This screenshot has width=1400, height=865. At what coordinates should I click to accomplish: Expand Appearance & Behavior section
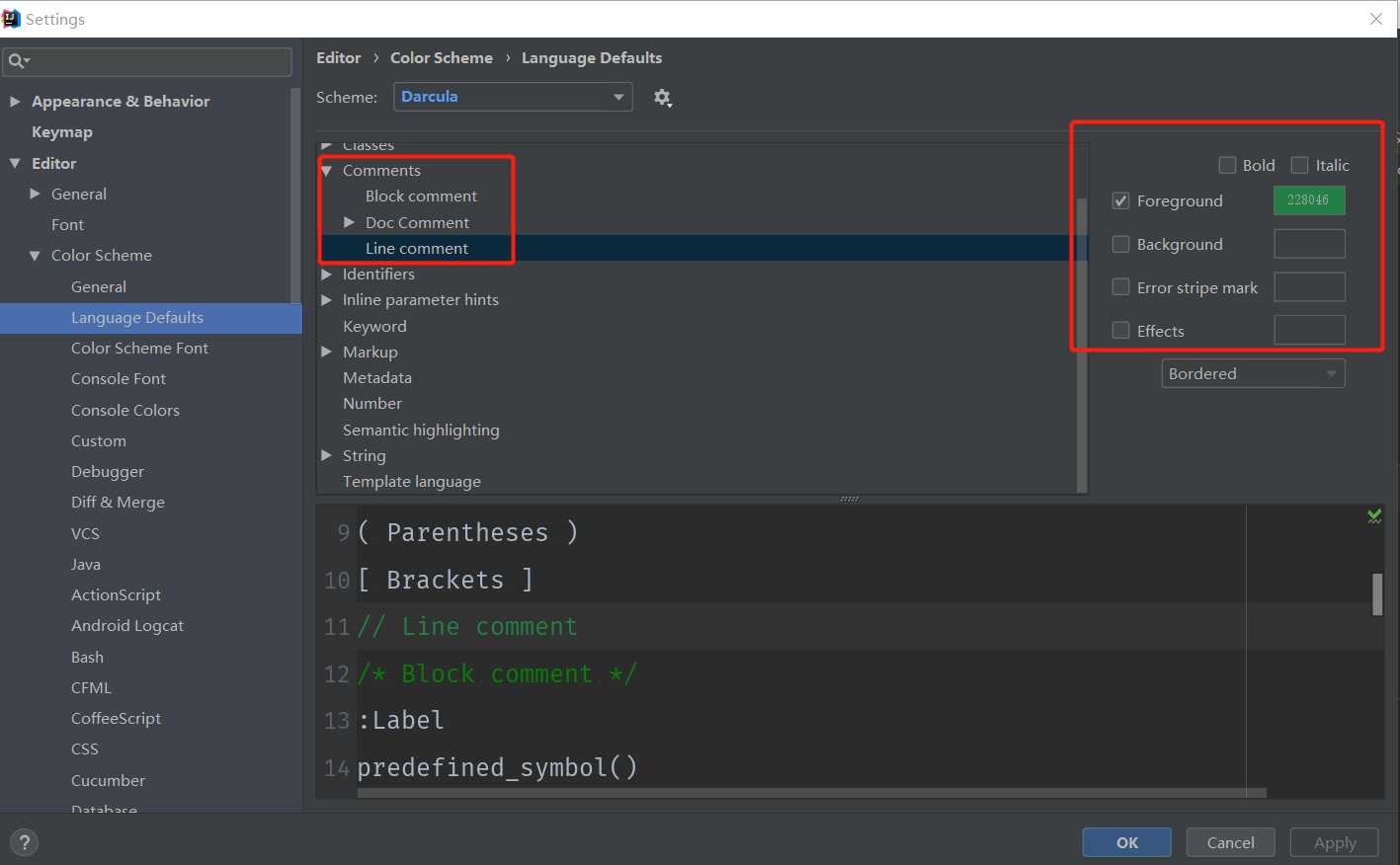pyautogui.click(x=15, y=101)
